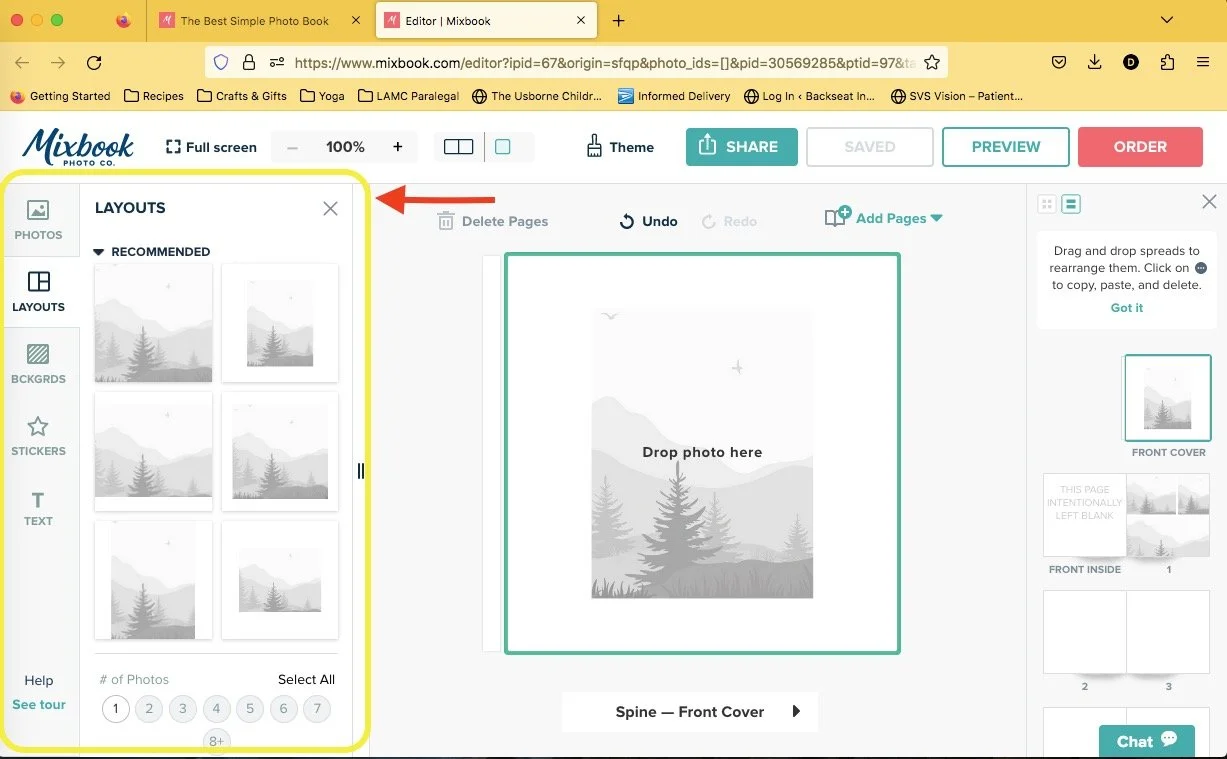Screen dimensions: 1227x759
Task: Switch to two-page spread view
Action: [457, 145]
